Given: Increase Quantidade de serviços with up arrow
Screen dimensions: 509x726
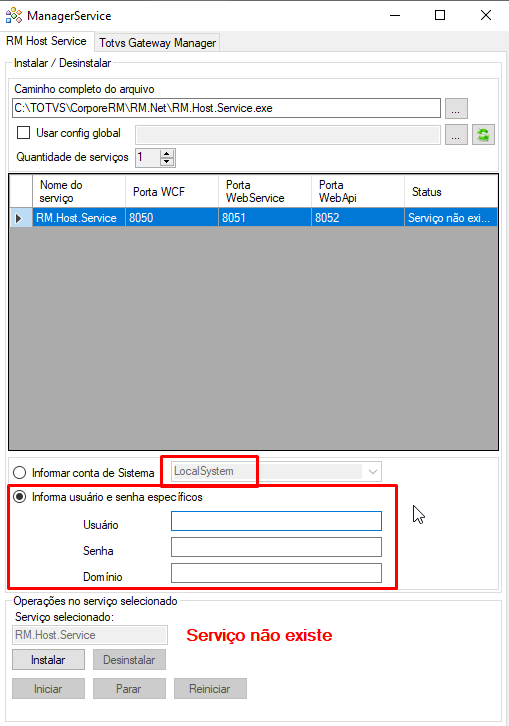Looking at the screenshot, I should (x=167, y=153).
